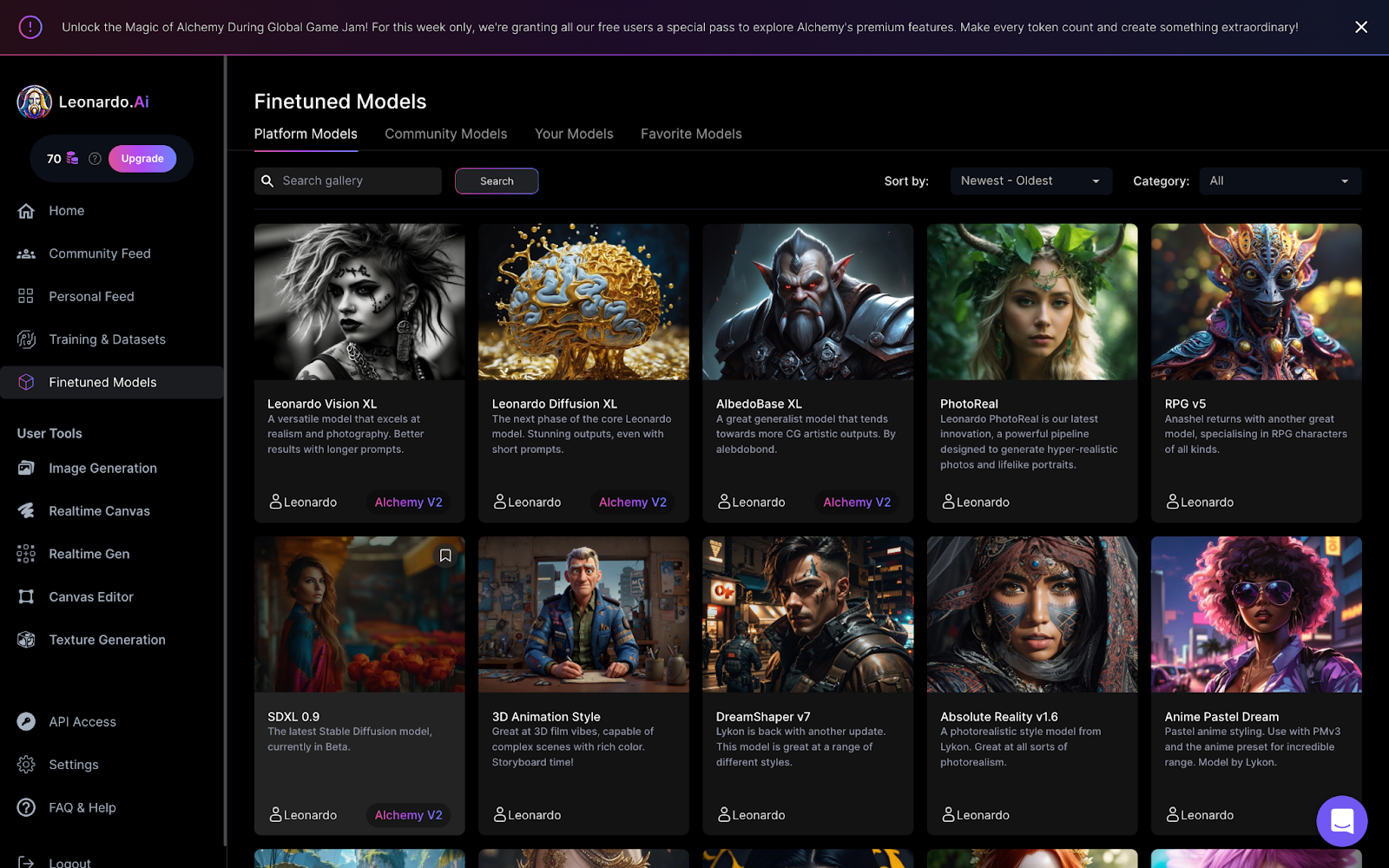Open PhotoReal model thumbnail
Image resolution: width=1389 pixels, height=868 pixels.
(1032, 301)
